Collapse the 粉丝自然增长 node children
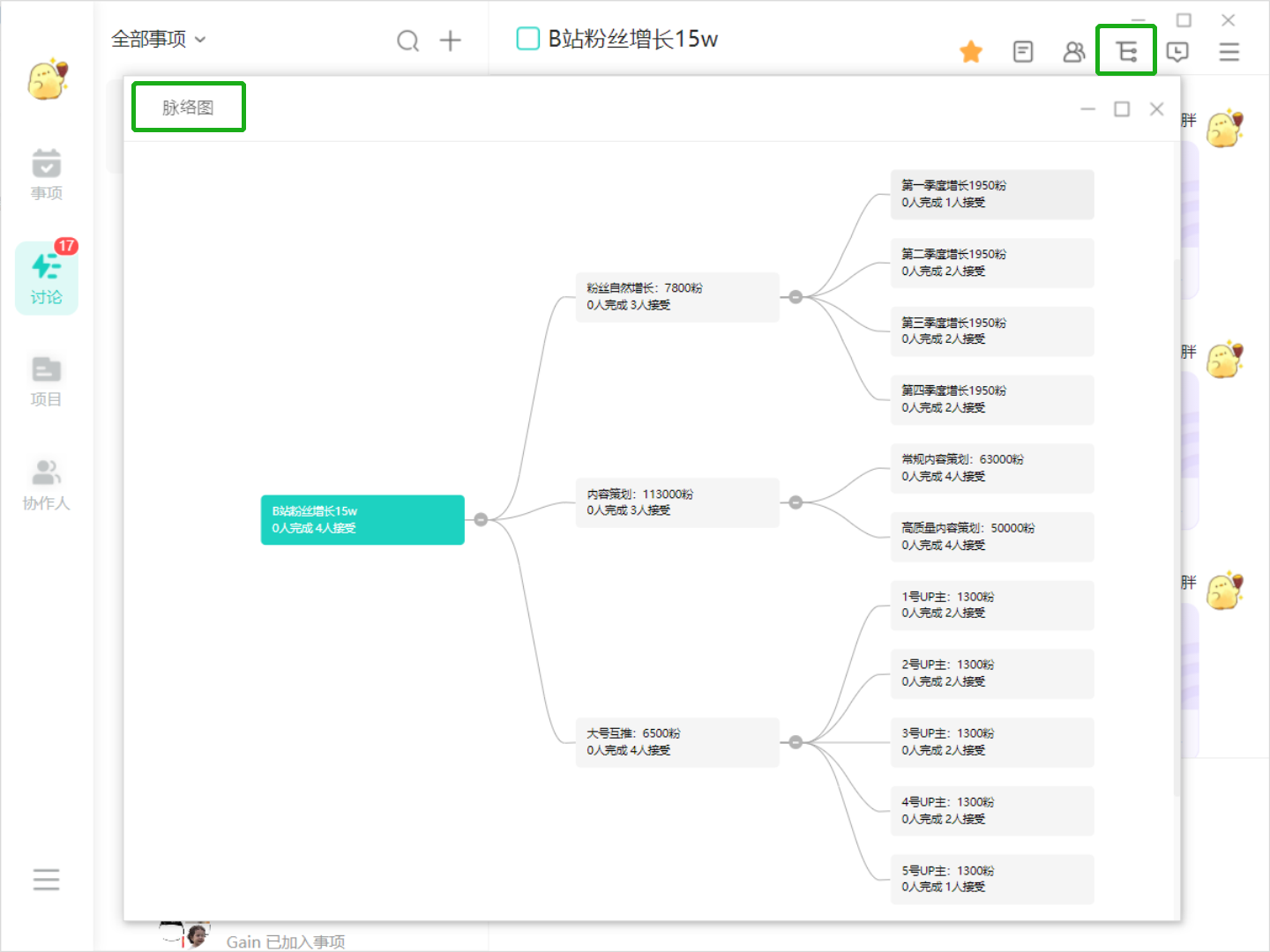The image size is (1270, 952). pos(796,297)
